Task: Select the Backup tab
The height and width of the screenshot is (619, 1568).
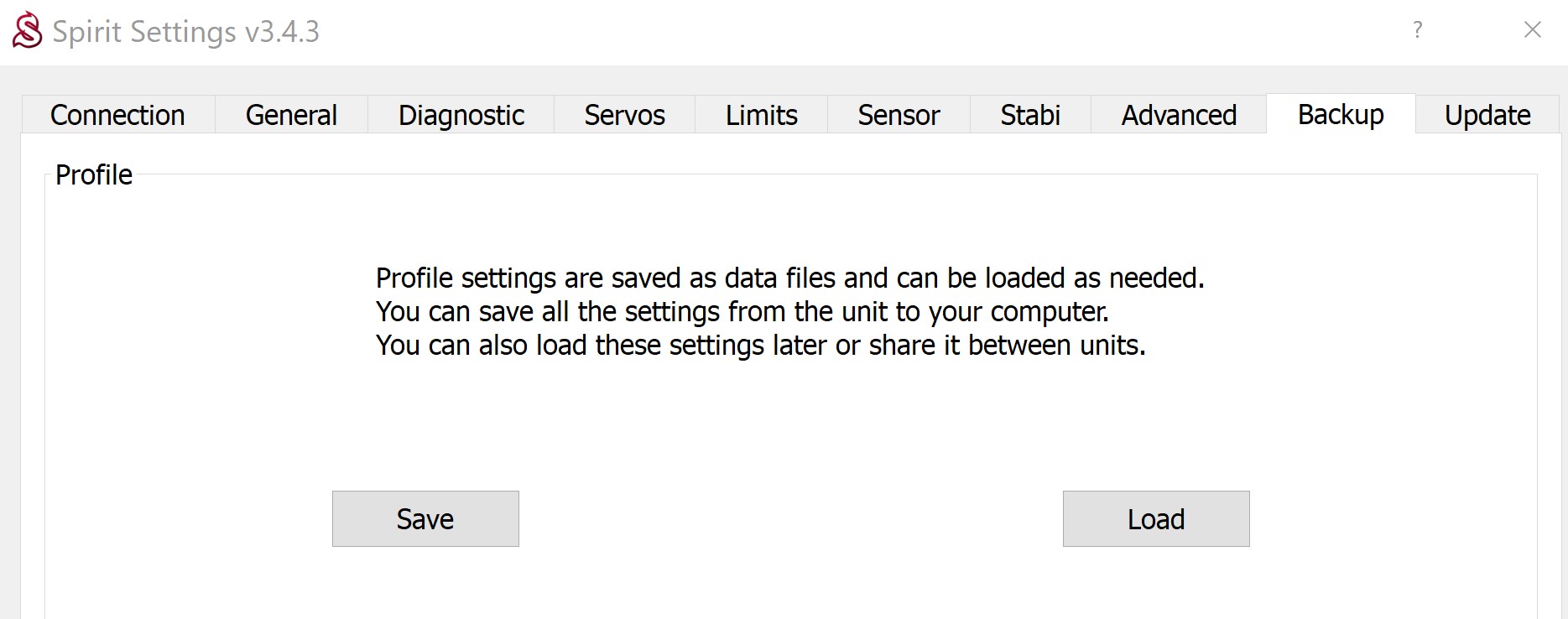Action: [x=1341, y=114]
